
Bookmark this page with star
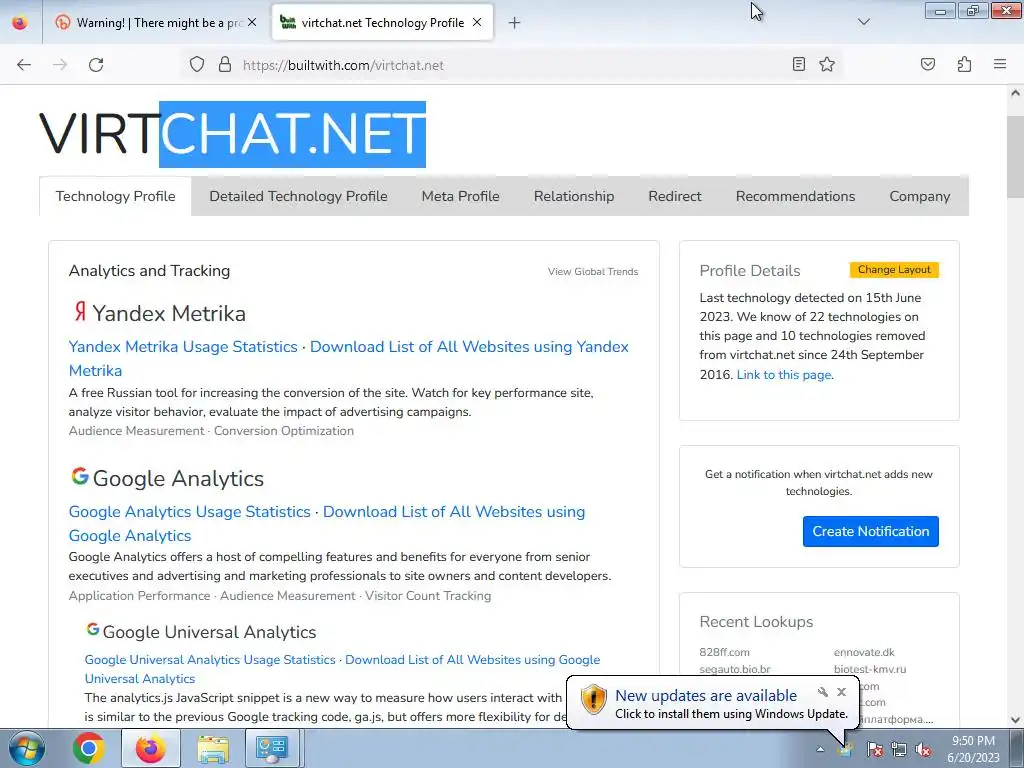tap(827, 64)
